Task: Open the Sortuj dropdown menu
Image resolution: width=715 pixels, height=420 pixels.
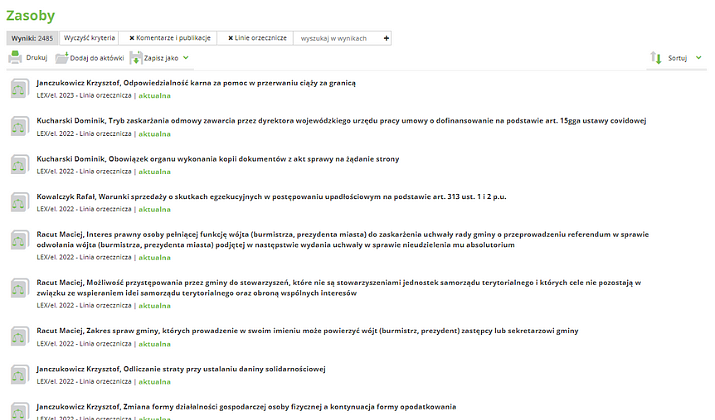Action: pyautogui.click(x=684, y=58)
